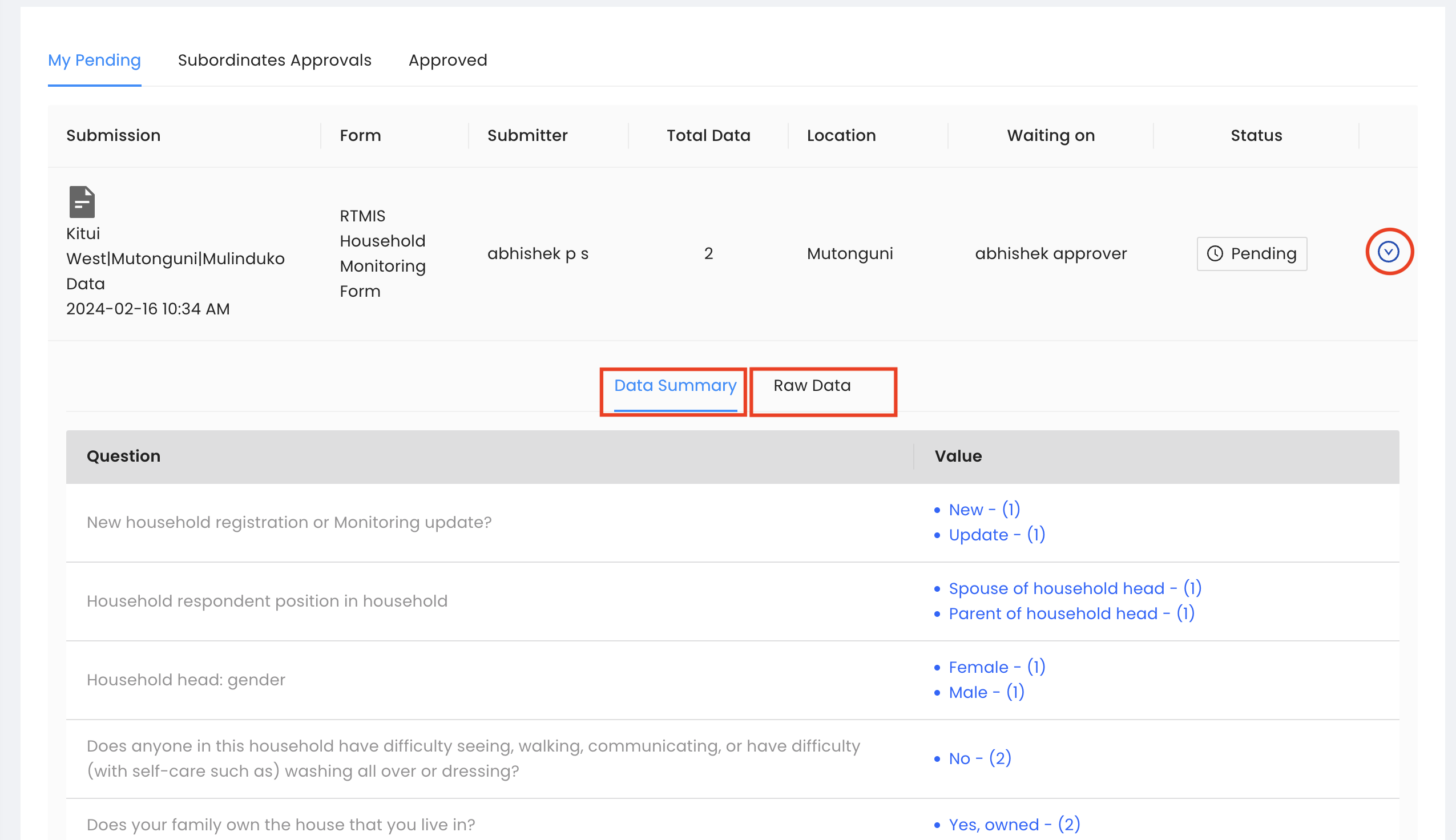Click the New household registration question text
Screen dimensions: 1456x840
(289, 523)
